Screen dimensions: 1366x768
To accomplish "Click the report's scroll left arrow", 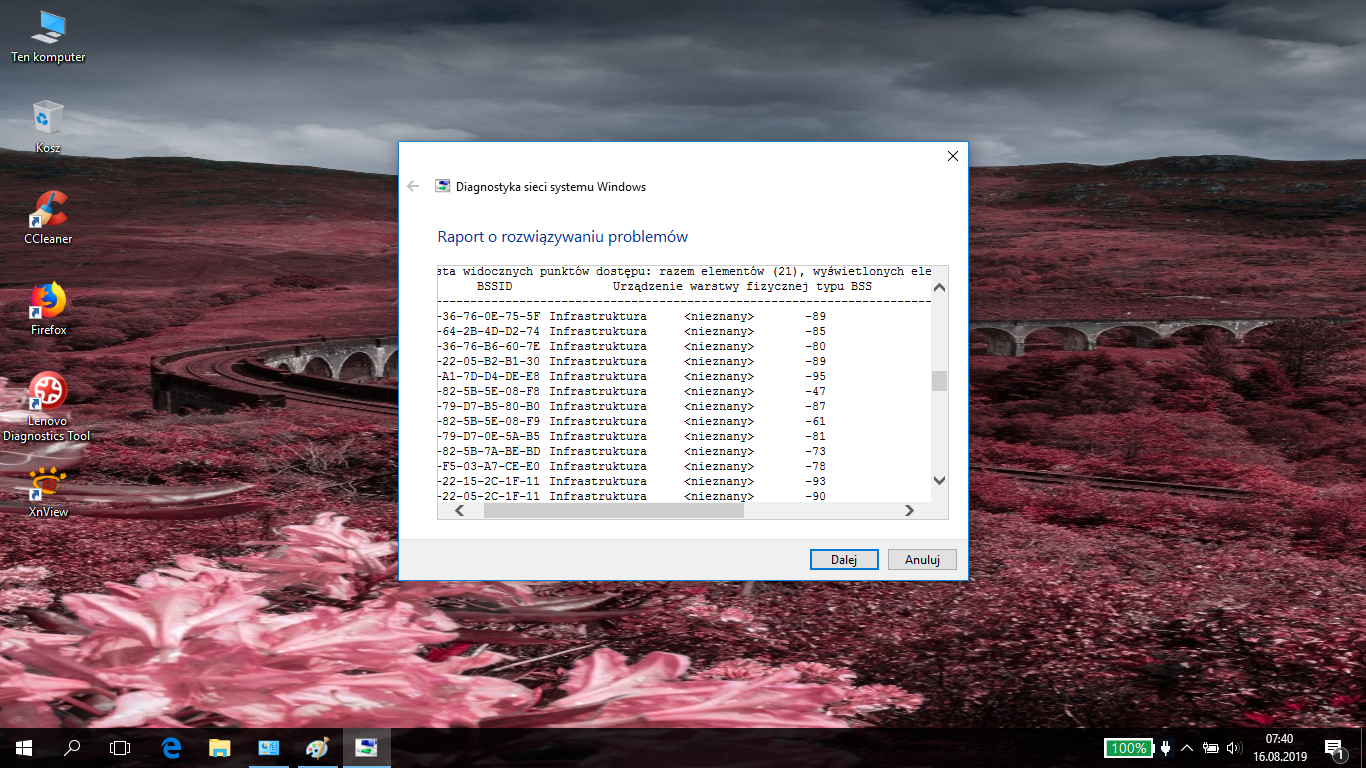I will [460, 510].
